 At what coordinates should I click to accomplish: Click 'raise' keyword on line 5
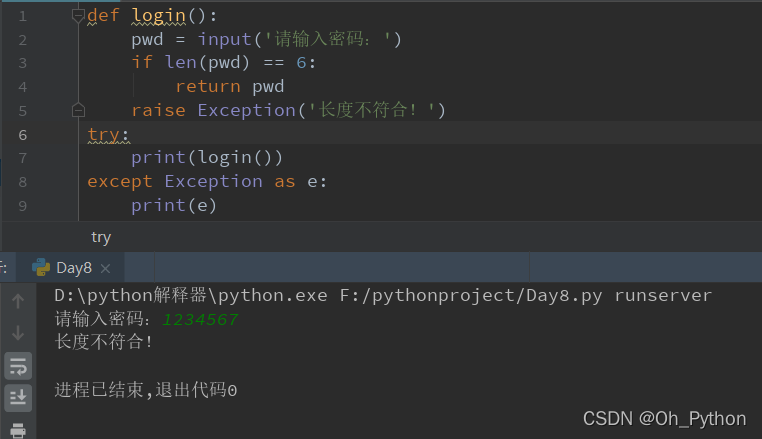pos(158,110)
